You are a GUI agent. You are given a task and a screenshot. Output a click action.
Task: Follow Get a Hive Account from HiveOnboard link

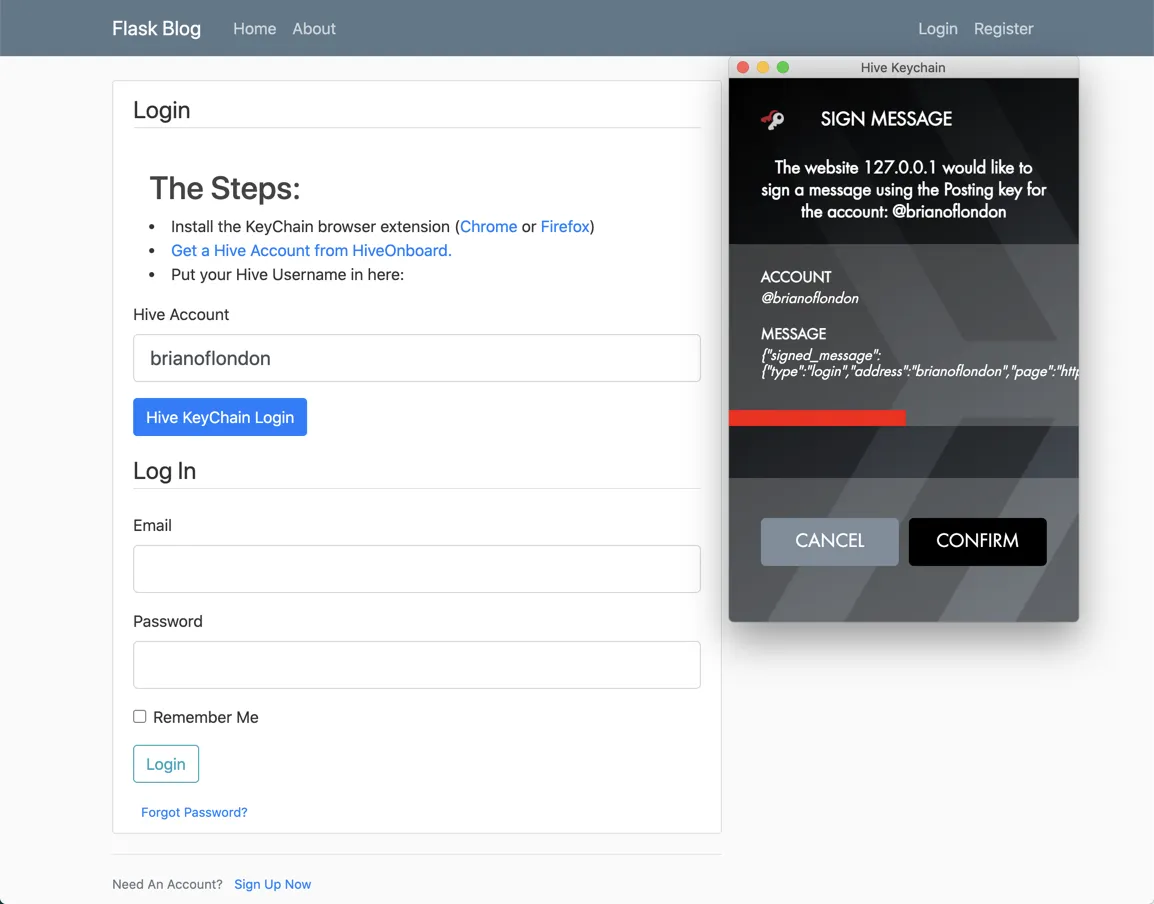[311, 250]
